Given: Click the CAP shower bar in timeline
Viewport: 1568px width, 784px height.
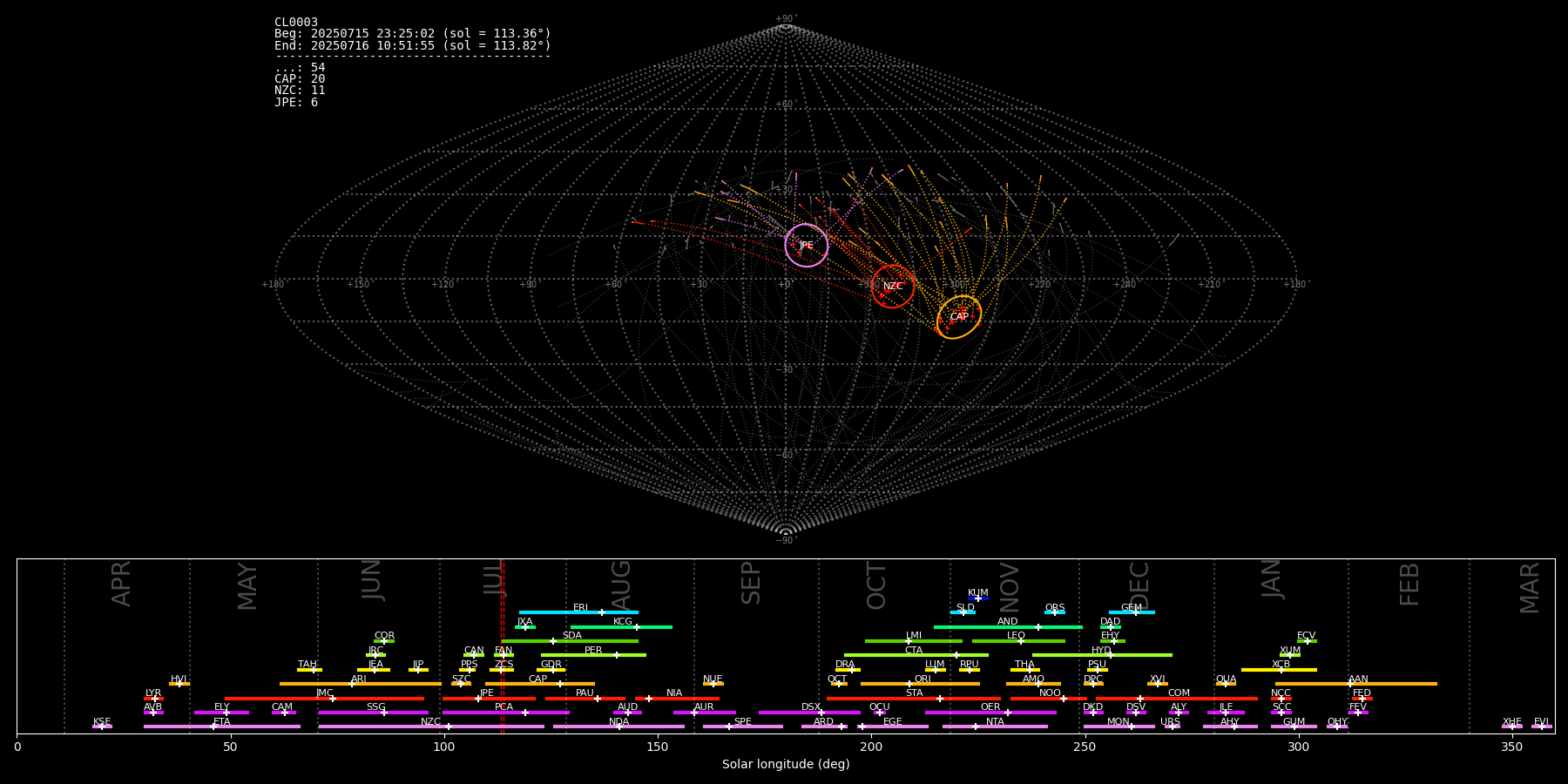Looking at the screenshot, I should pyautogui.click(x=540, y=684).
